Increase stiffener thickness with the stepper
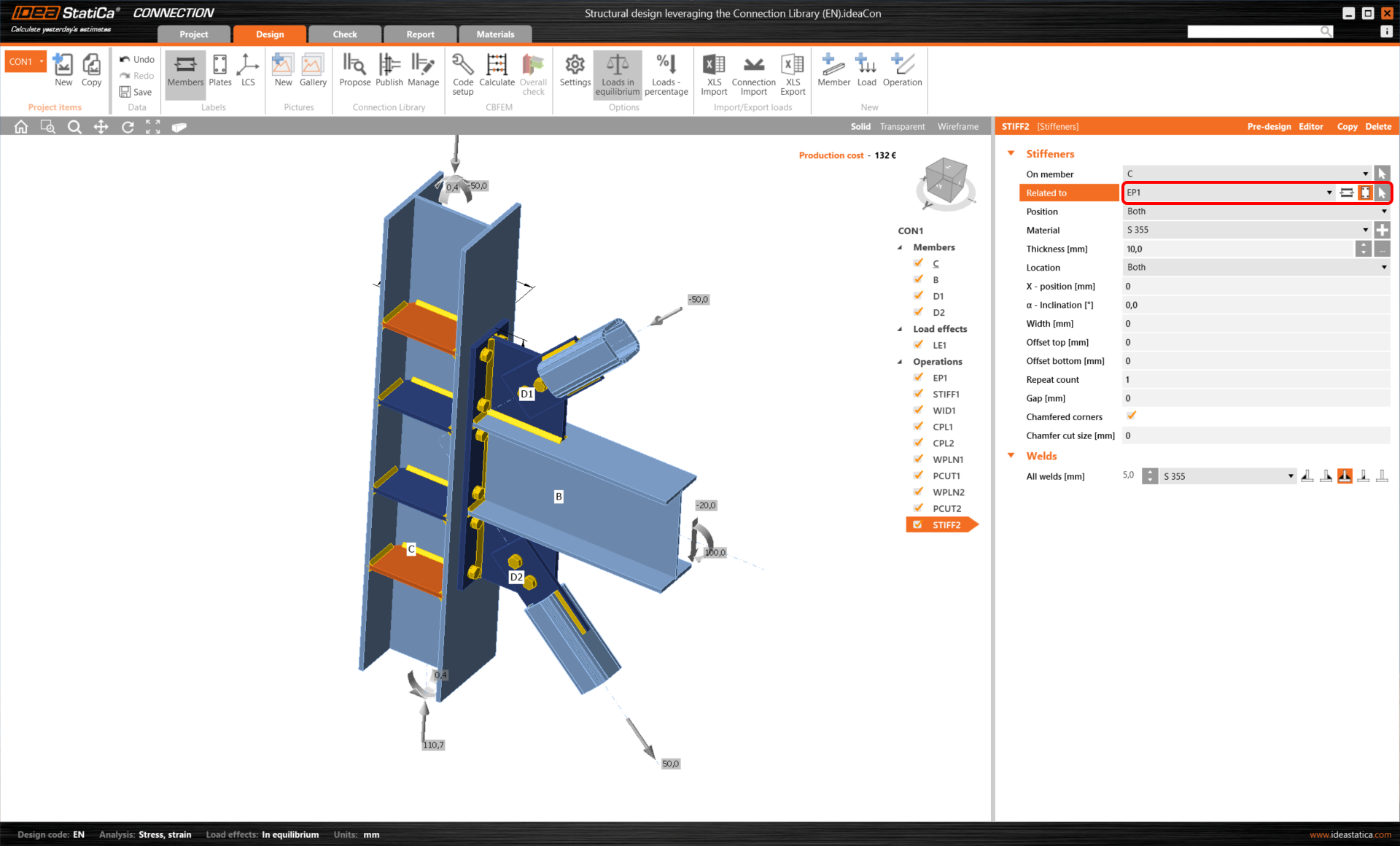 (x=1363, y=245)
